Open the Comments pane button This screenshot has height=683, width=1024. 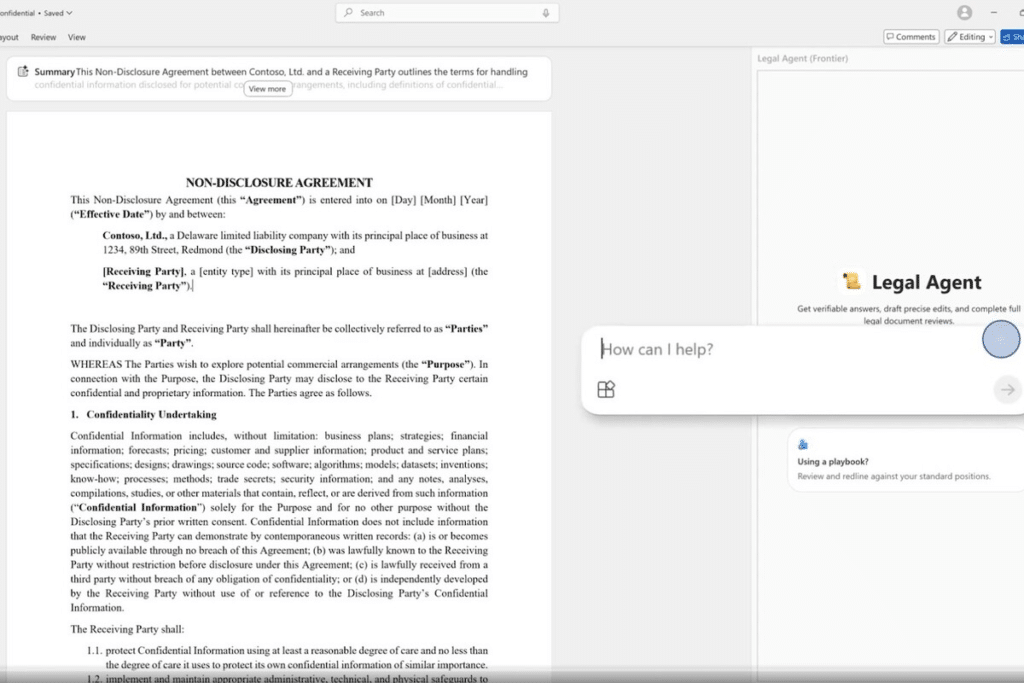click(911, 37)
